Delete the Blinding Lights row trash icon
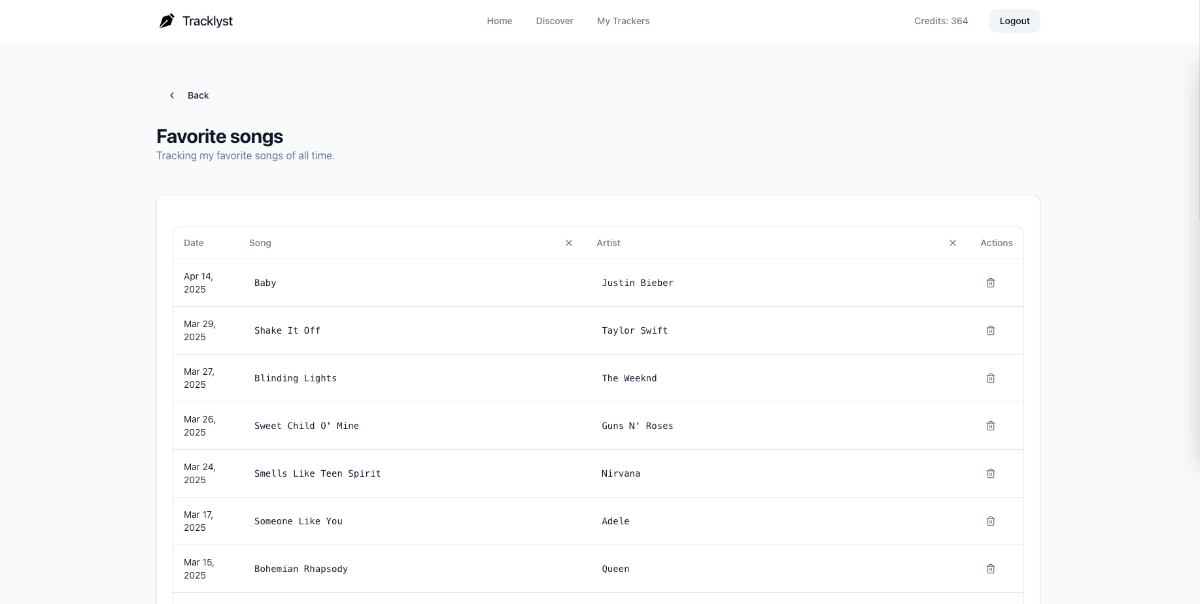The height and width of the screenshot is (604, 1200). [991, 378]
